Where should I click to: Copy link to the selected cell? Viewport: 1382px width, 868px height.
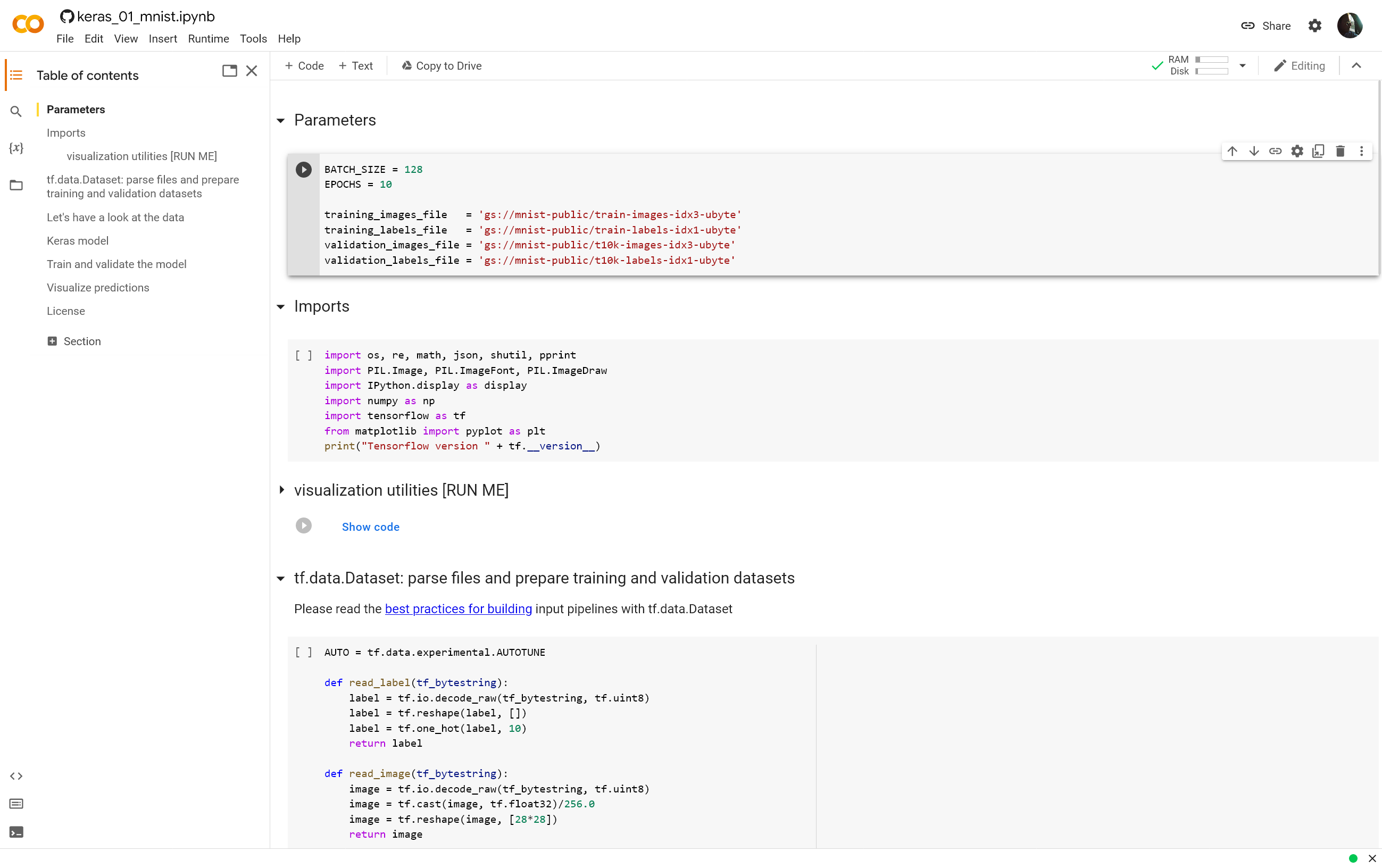pos(1275,151)
